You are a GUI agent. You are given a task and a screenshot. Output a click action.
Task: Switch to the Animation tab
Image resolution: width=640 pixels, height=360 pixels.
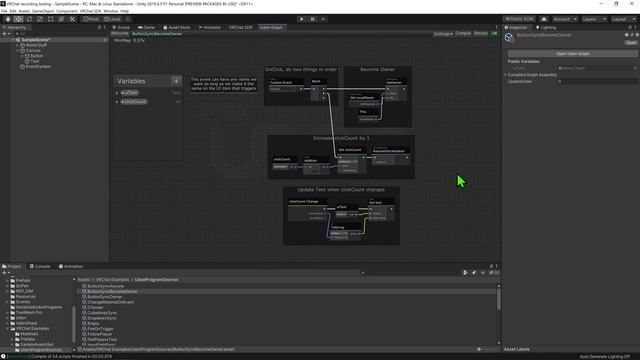[71, 266]
